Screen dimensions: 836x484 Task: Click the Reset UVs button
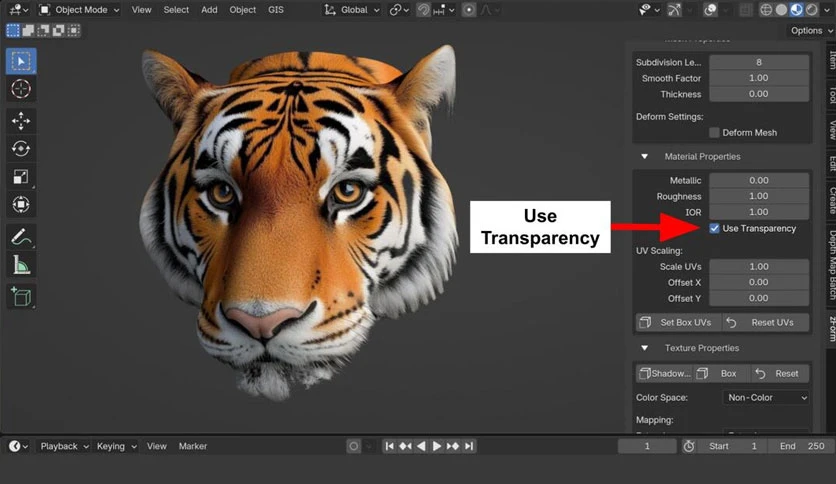[x=765, y=322]
